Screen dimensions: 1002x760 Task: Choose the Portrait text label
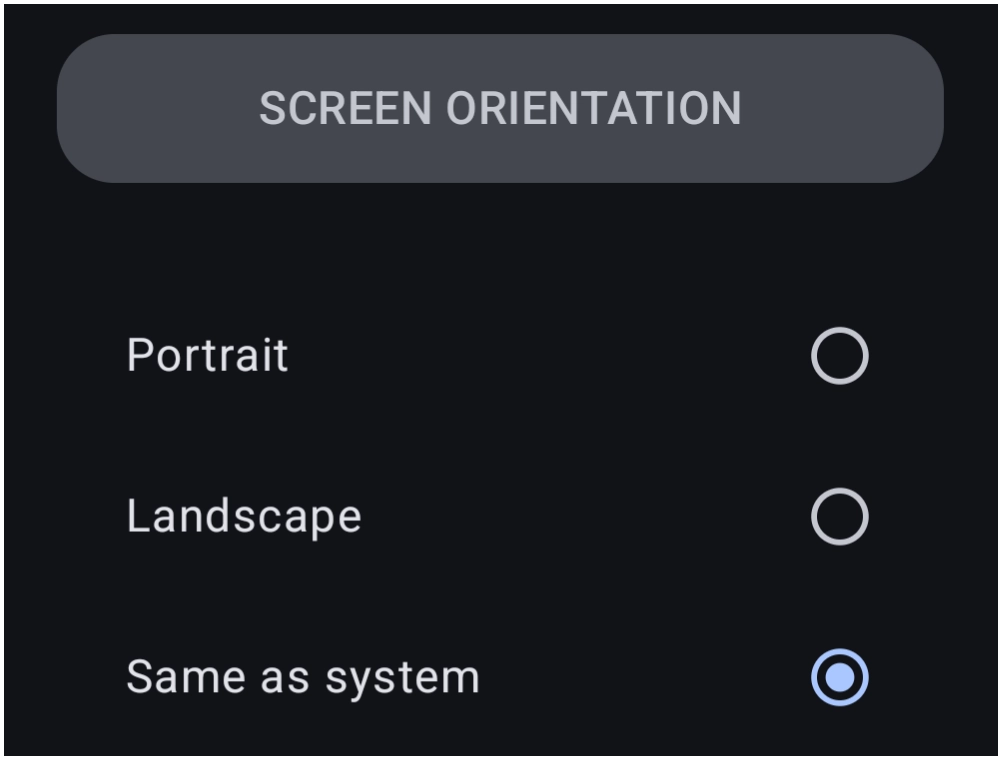[x=208, y=355]
